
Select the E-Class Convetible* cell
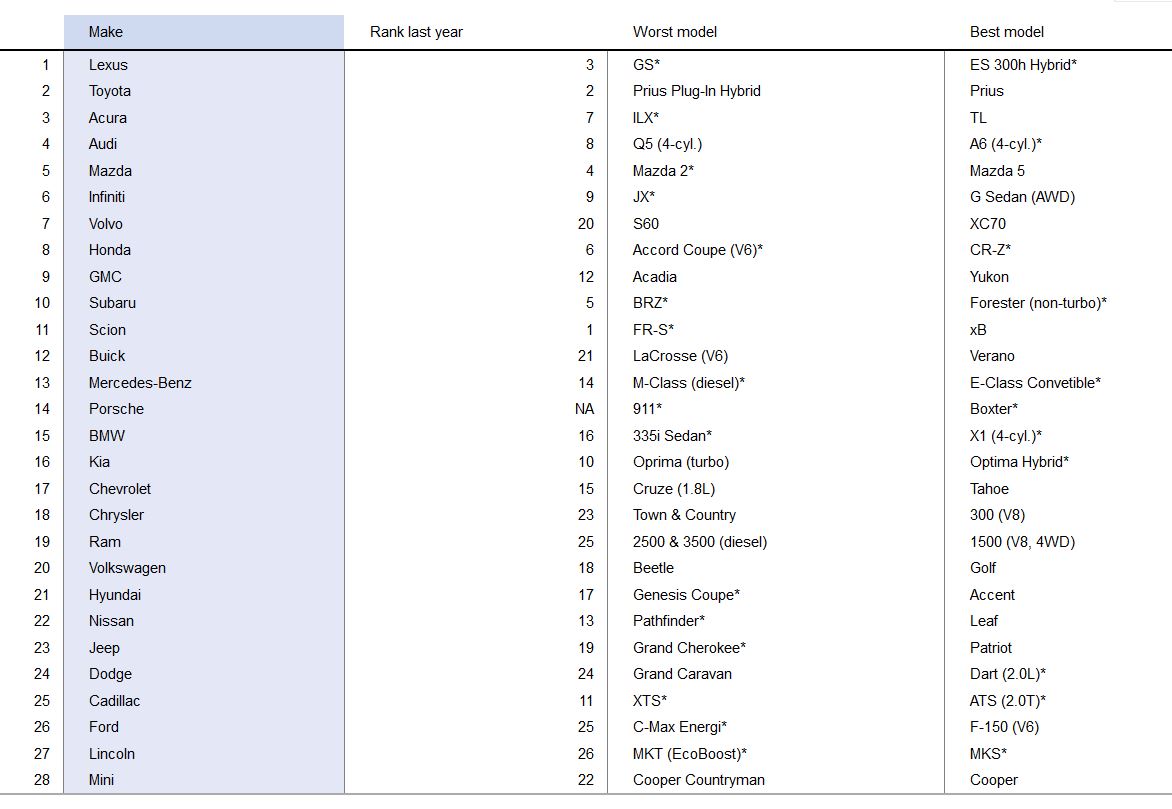(1034, 383)
